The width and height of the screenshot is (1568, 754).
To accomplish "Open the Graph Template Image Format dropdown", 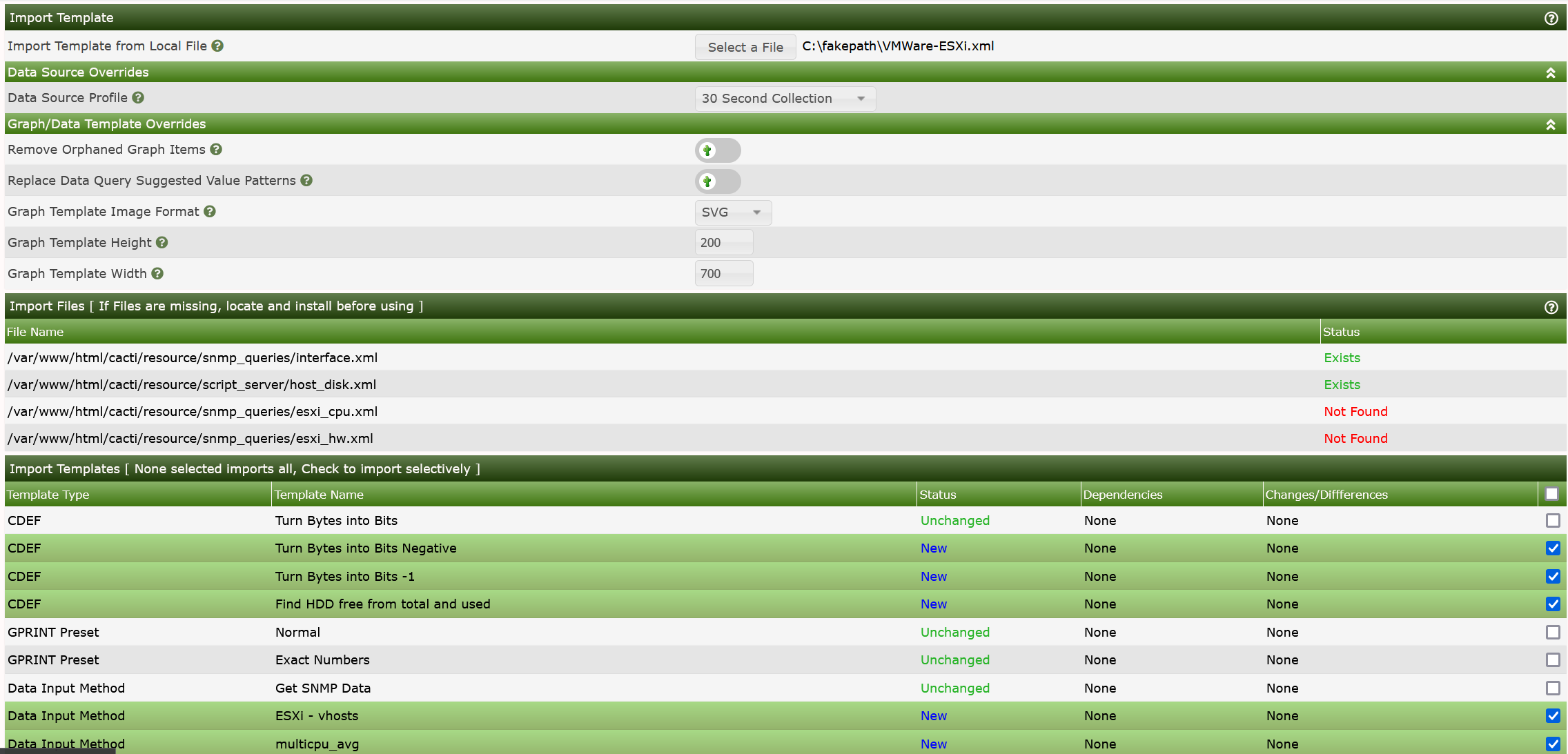I will pyautogui.click(x=733, y=212).
